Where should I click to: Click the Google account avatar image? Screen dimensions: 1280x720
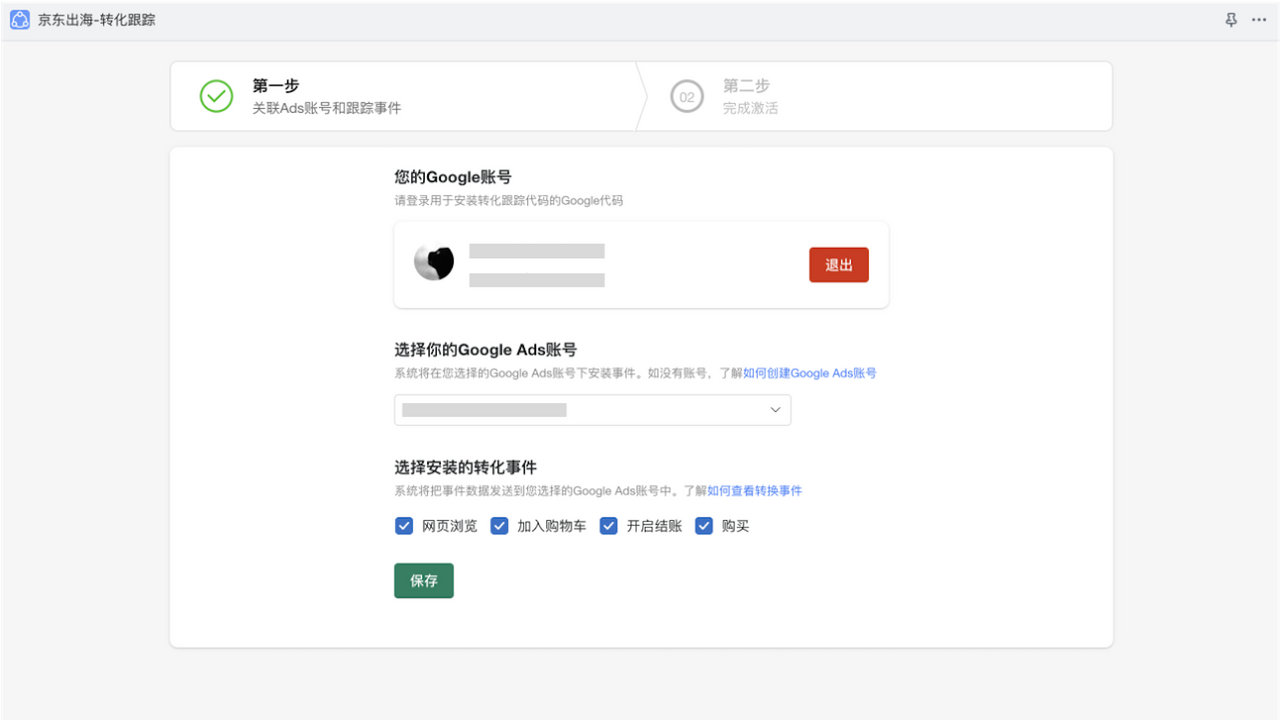pyautogui.click(x=434, y=262)
